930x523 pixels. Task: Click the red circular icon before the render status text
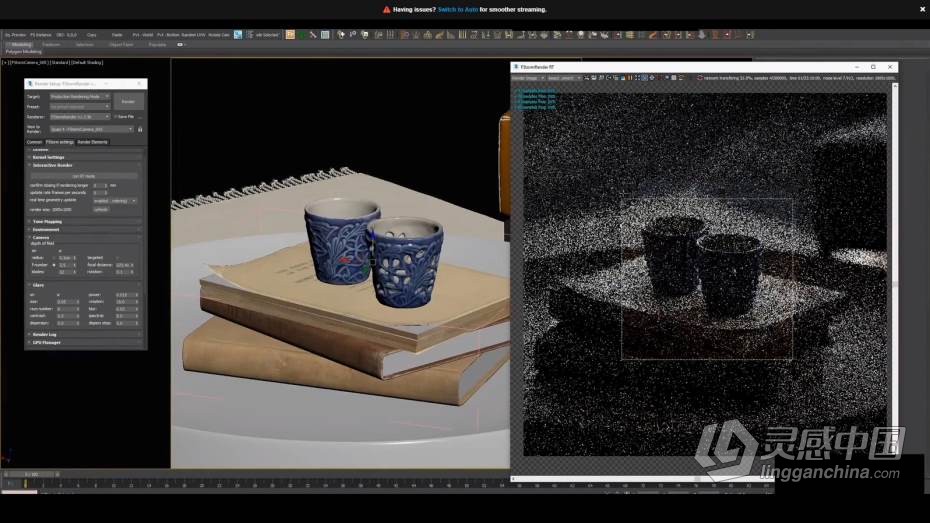(700, 78)
